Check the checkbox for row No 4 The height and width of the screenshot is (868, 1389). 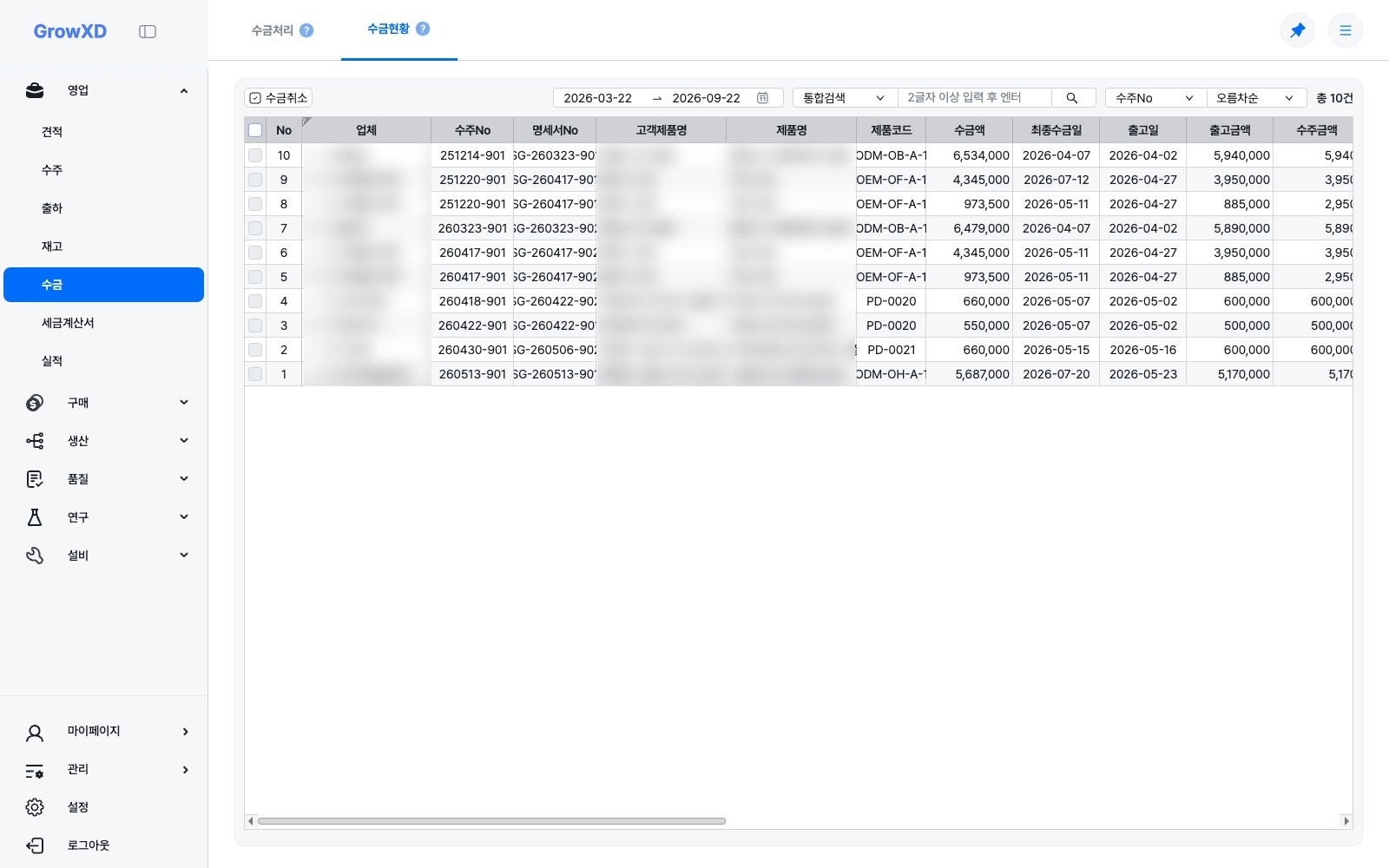point(255,301)
